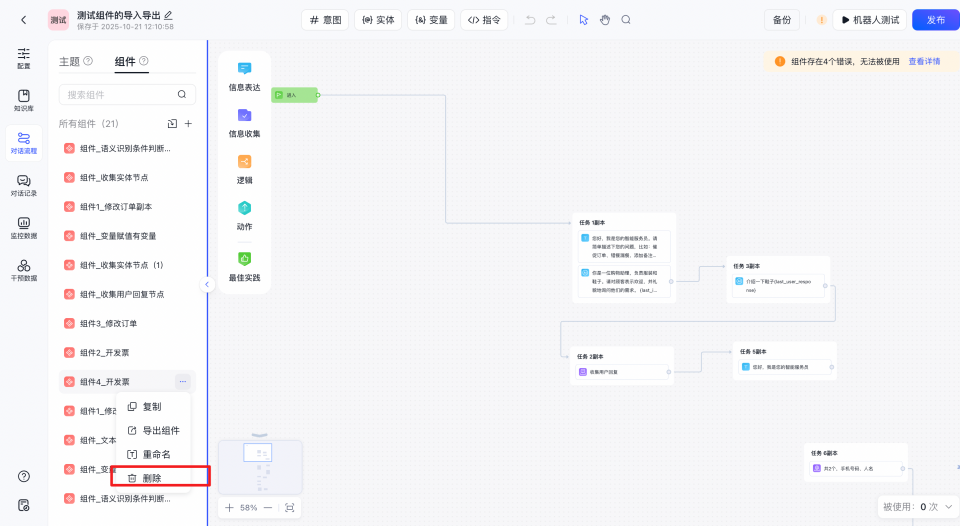
Task: Activate the hand pan tool
Action: tap(605, 20)
